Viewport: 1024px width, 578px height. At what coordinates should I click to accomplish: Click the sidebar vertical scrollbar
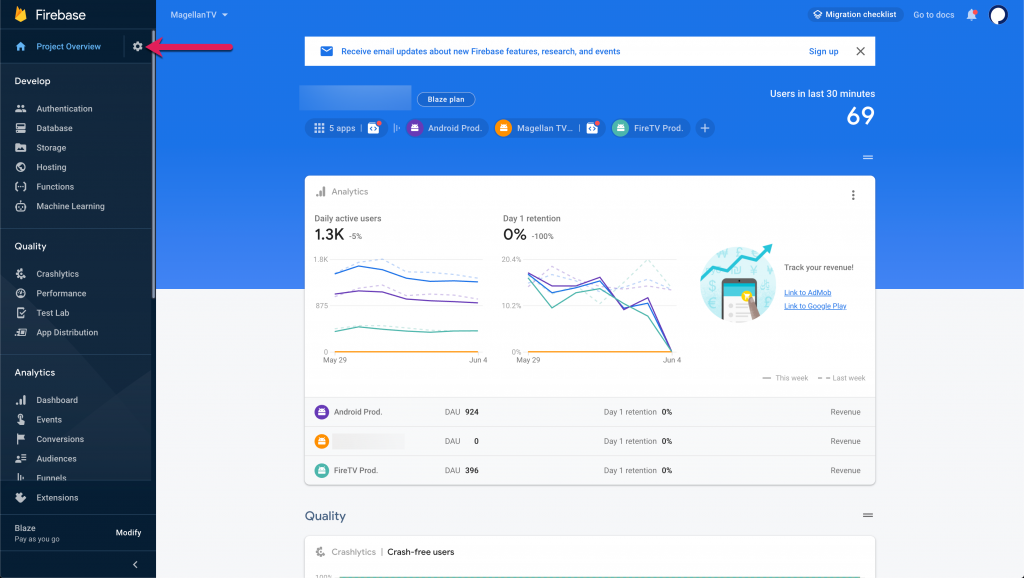(153, 163)
